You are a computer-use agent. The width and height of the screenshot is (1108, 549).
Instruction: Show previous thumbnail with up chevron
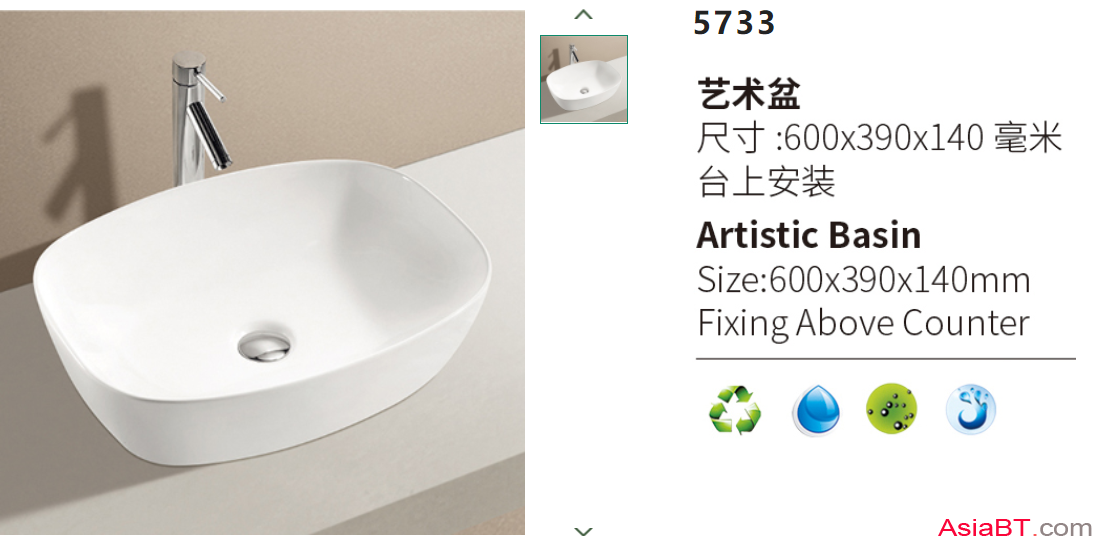tap(583, 14)
